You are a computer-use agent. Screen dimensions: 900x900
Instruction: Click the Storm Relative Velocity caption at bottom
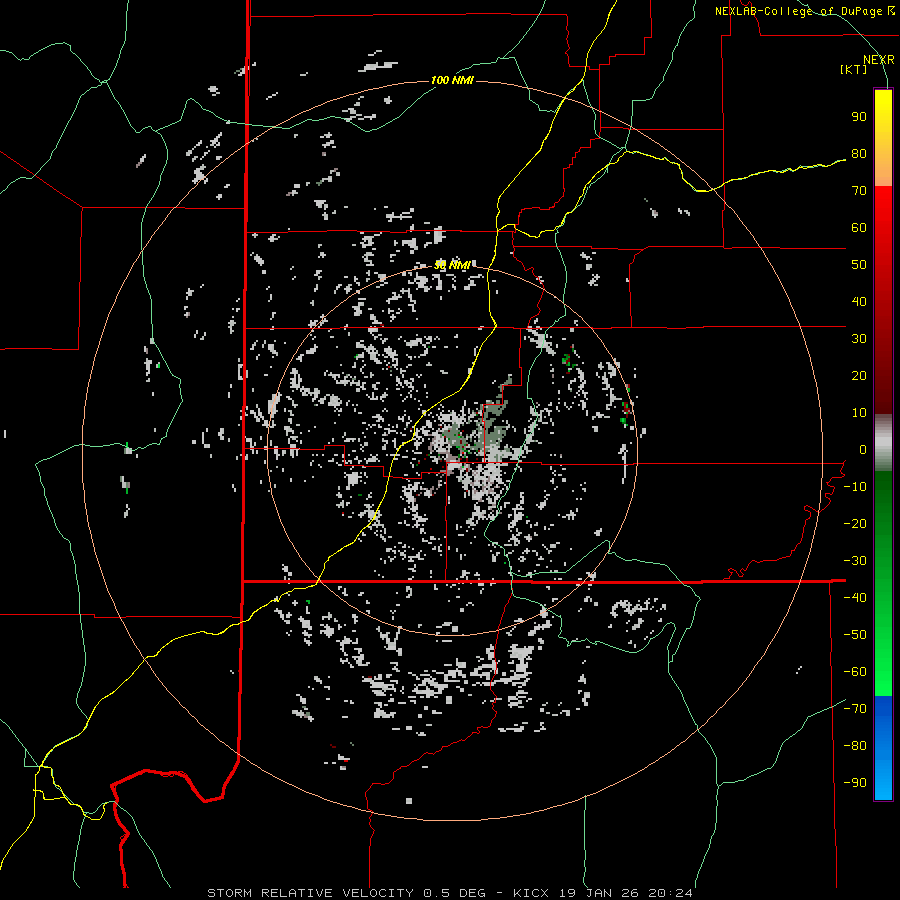pyautogui.click(x=450, y=893)
